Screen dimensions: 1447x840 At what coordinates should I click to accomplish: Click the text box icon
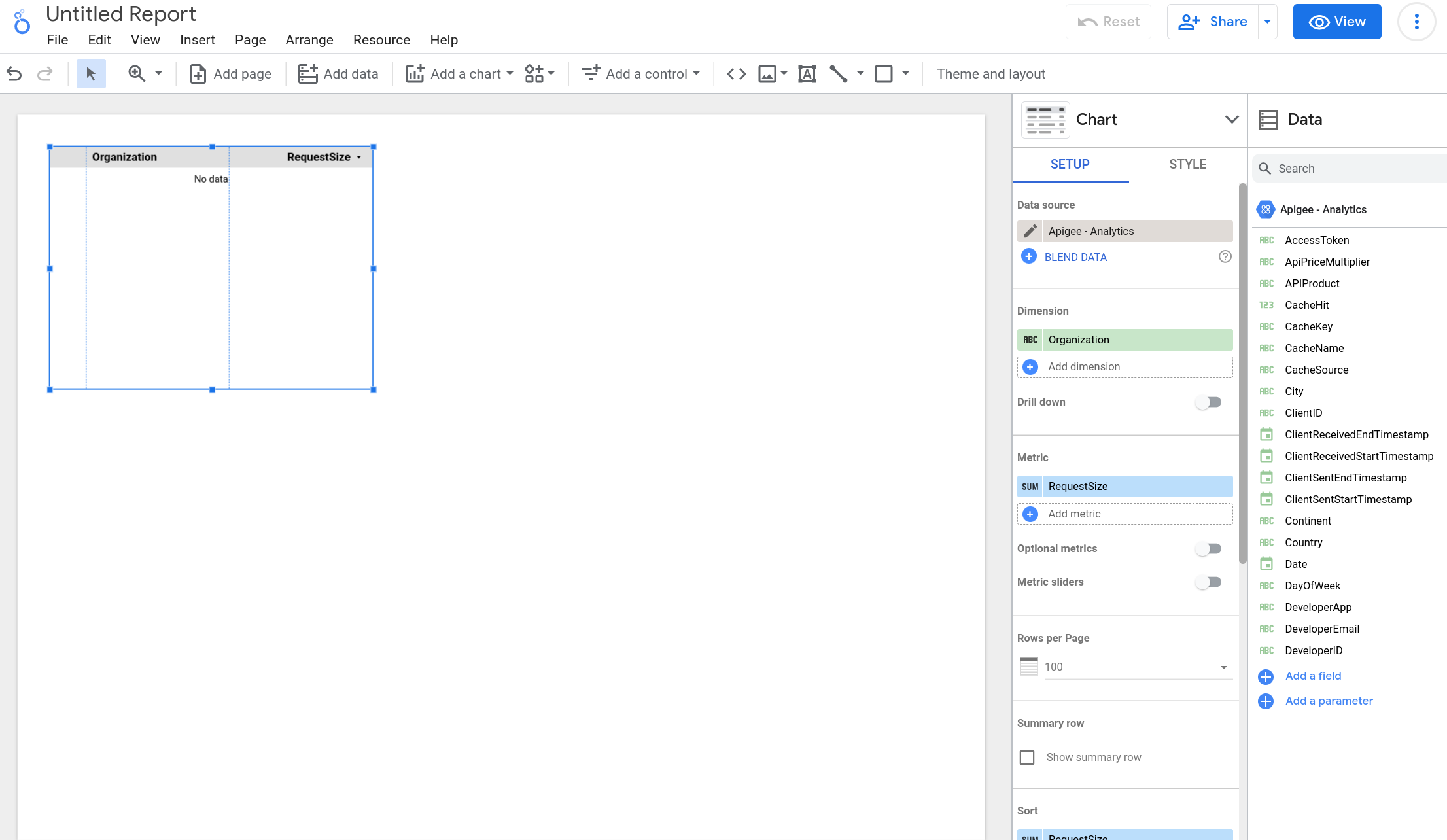(805, 73)
